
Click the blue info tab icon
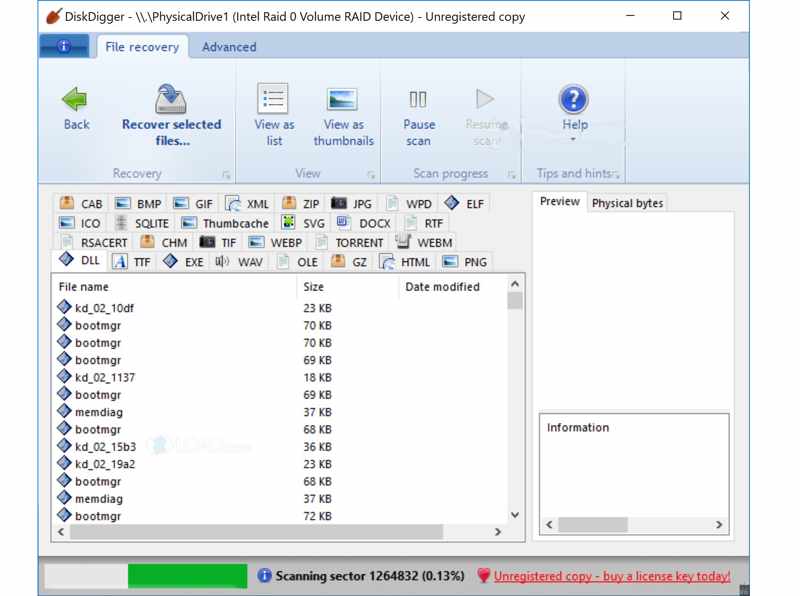[64, 46]
